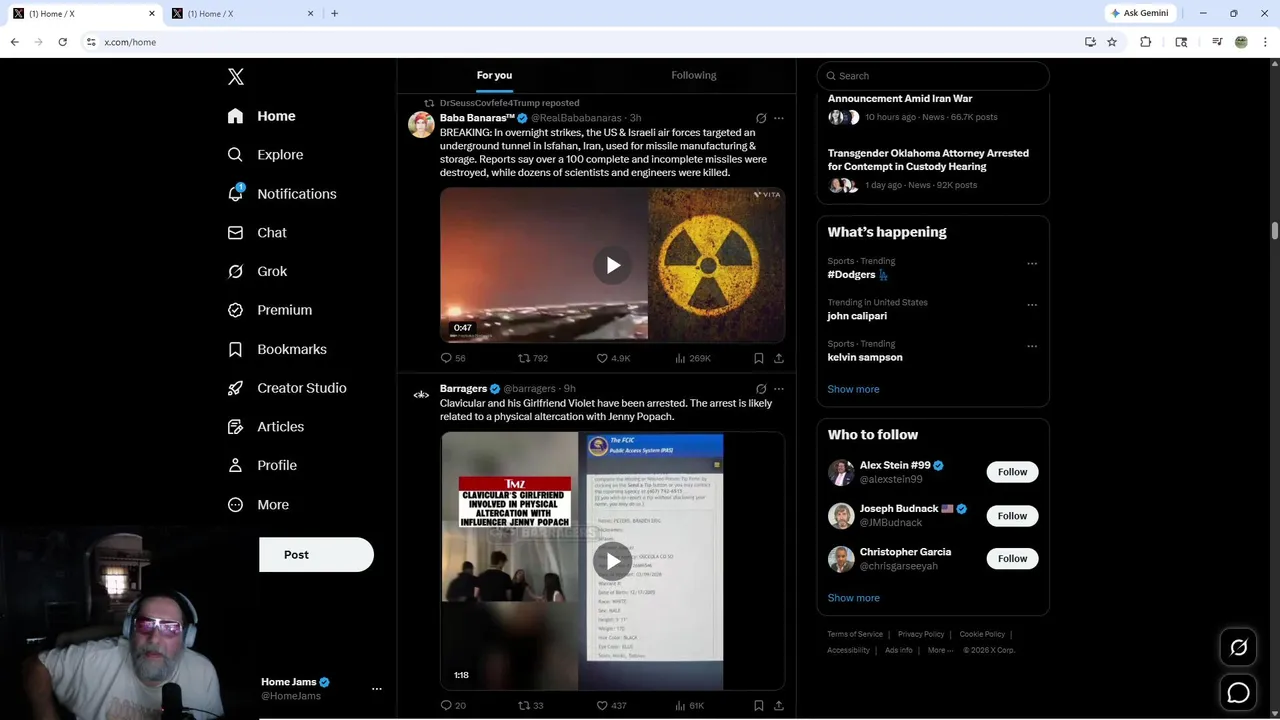
Task: Reply to the Baba Banaras post
Action: (x=453, y=358)
